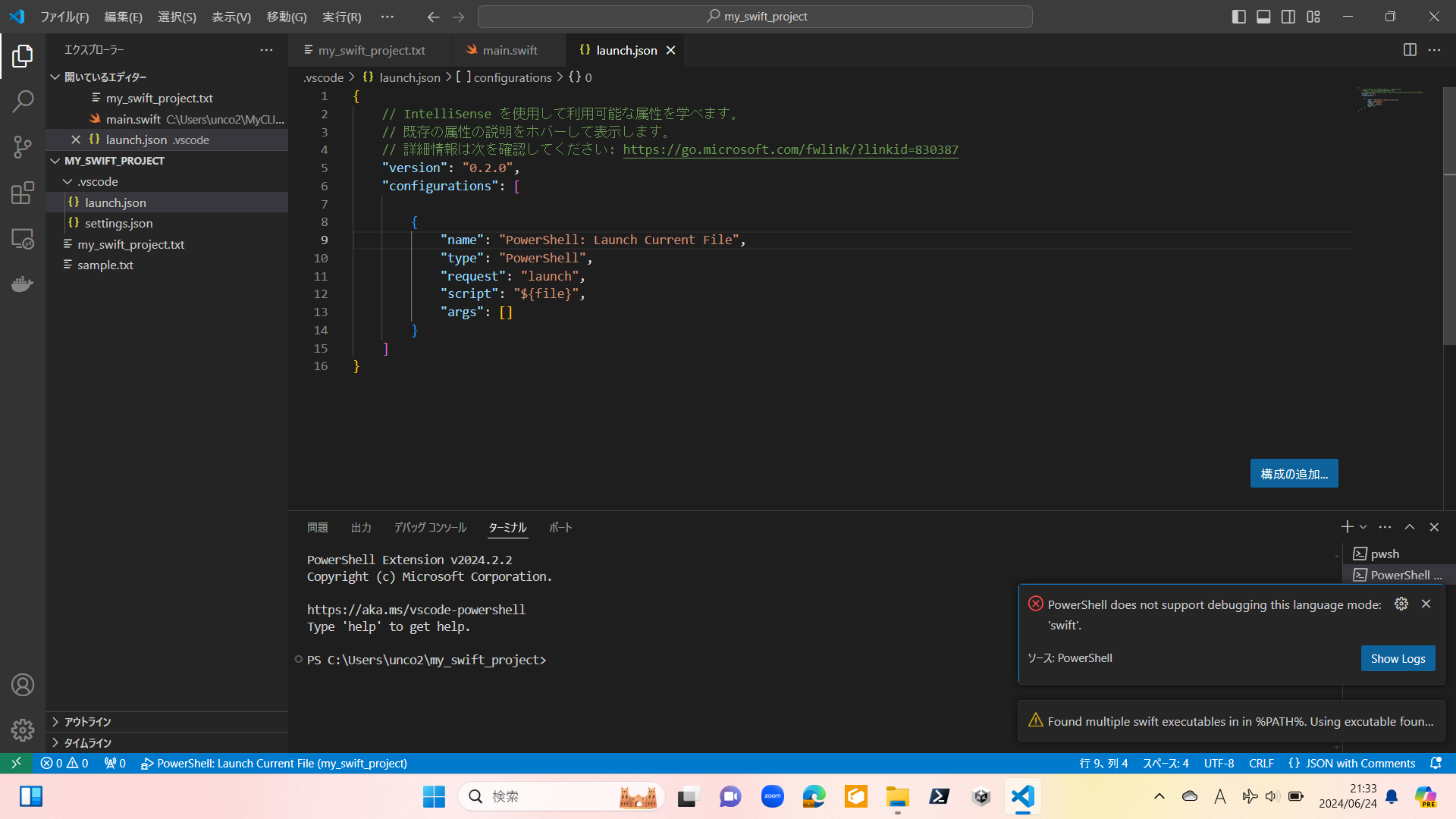Click the Add Configuration button
This screenshot has height=819, width=1456.
point(1294,473)
